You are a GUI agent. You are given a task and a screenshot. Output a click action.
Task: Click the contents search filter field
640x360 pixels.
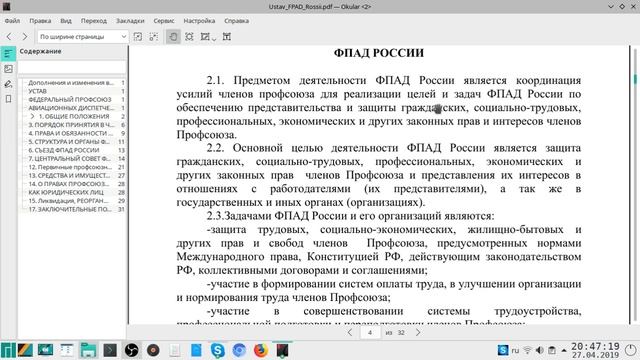tap(72, 67)
